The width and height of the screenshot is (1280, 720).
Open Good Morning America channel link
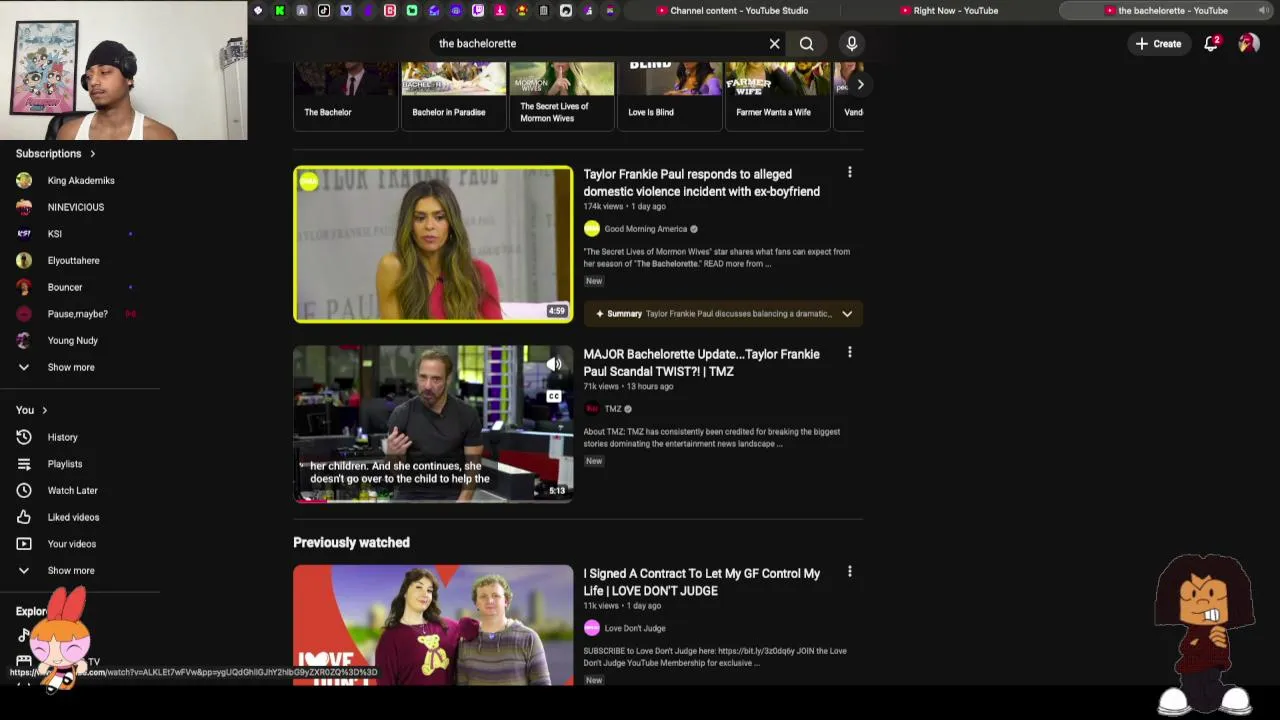coord(645,229)
